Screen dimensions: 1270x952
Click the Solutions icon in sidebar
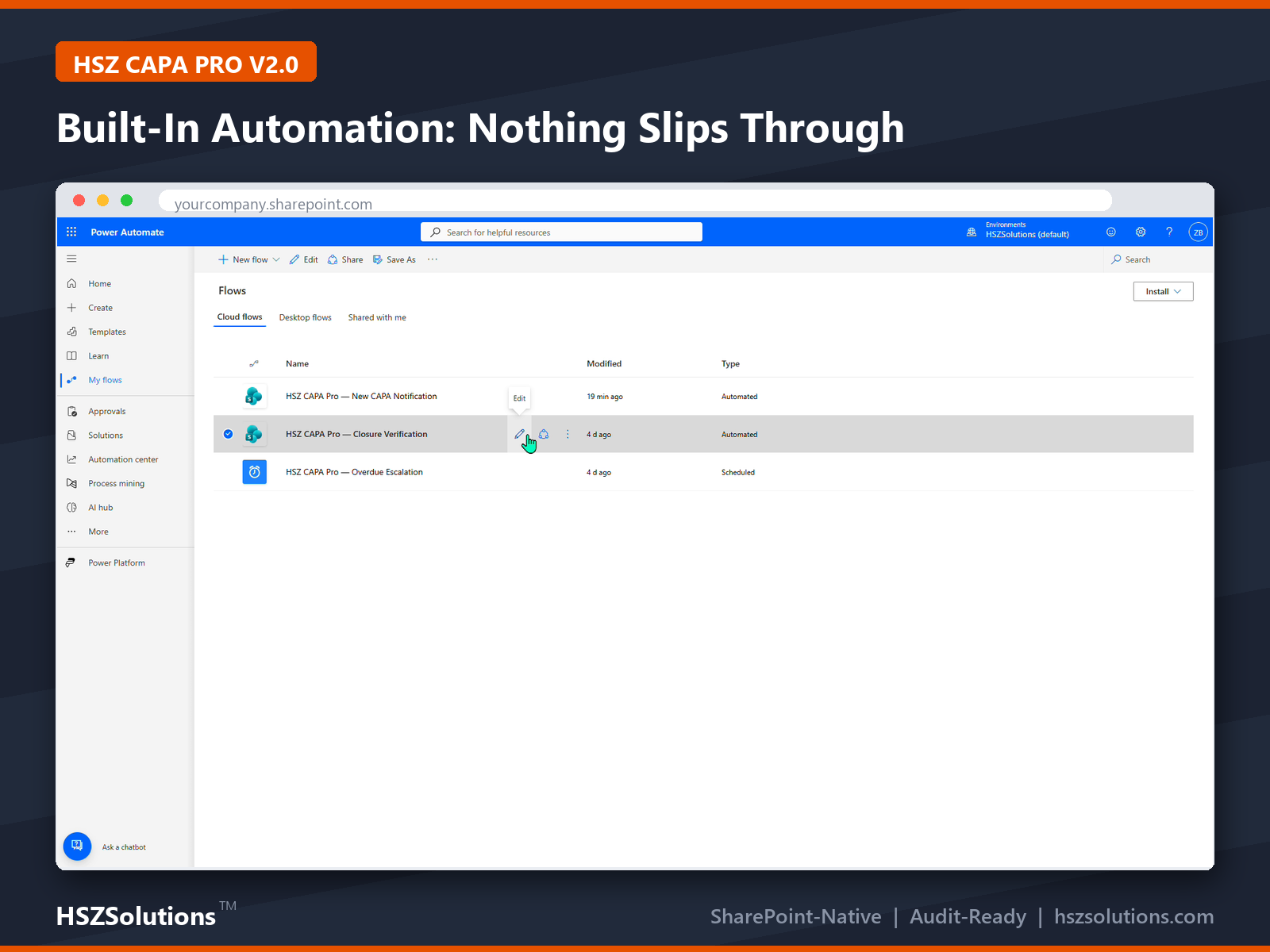[71, 436]
